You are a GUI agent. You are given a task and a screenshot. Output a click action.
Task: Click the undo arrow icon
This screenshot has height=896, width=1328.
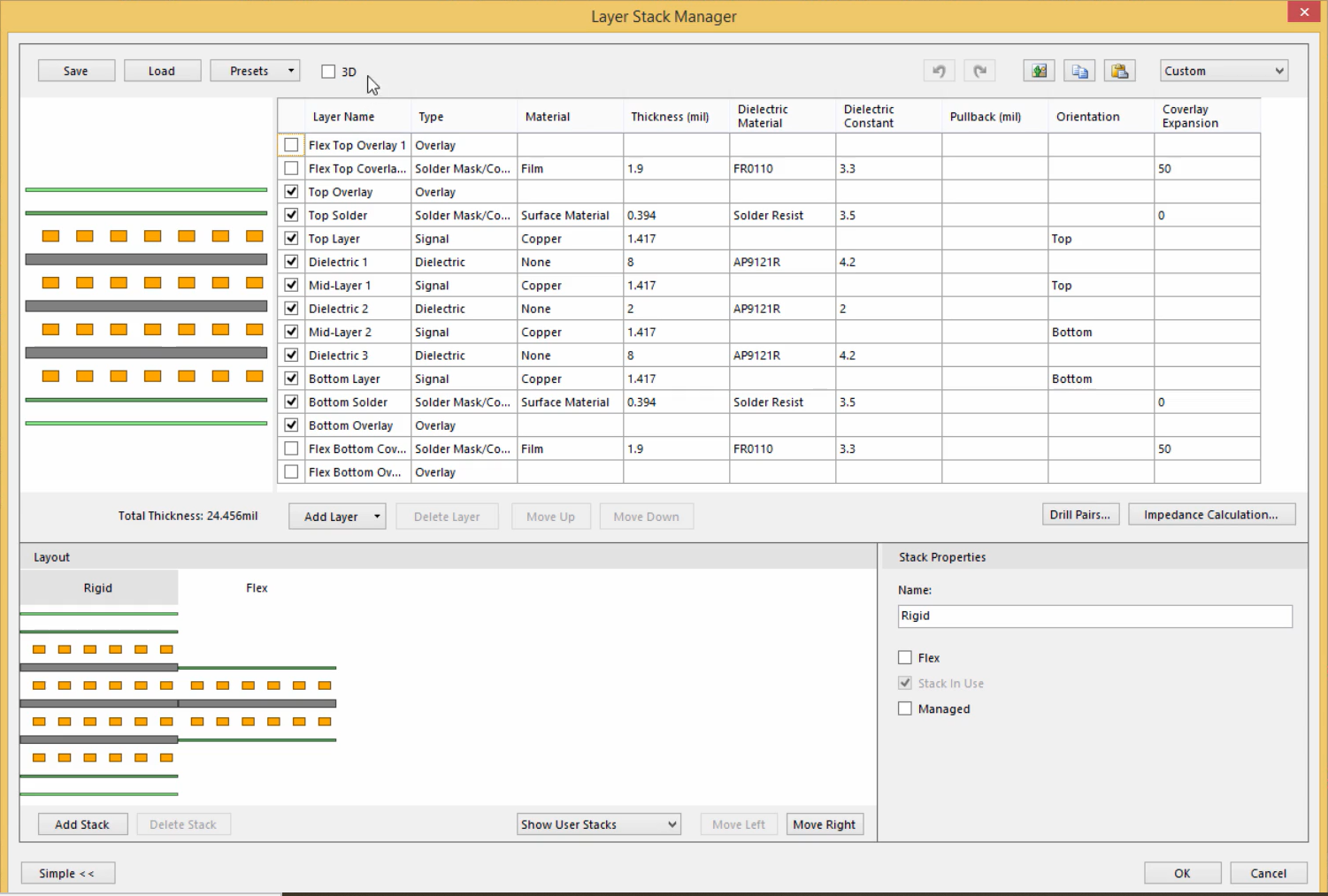[939, 71]
